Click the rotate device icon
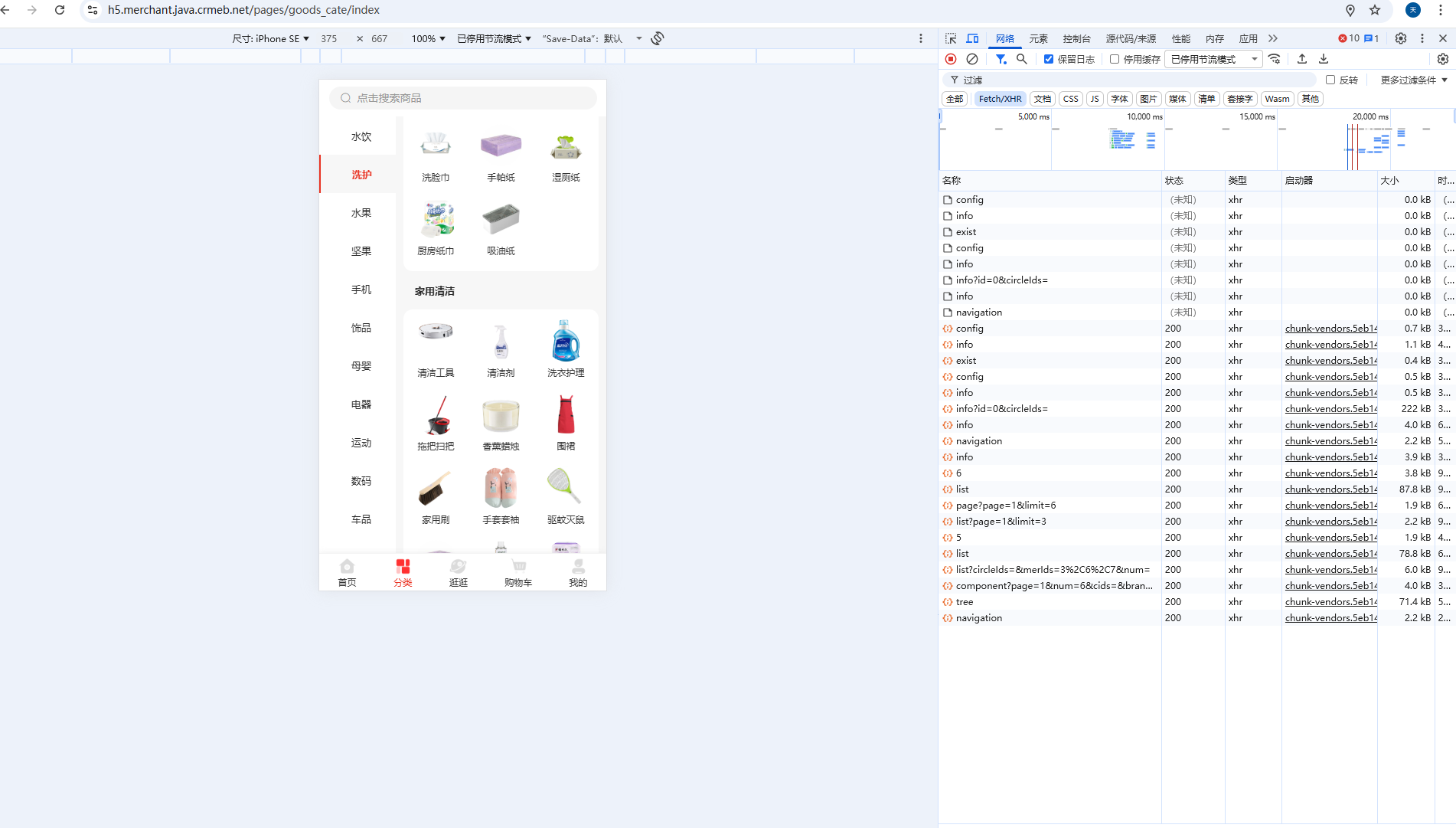Screen dimensions: 1456x828 (x=658, y=38)
